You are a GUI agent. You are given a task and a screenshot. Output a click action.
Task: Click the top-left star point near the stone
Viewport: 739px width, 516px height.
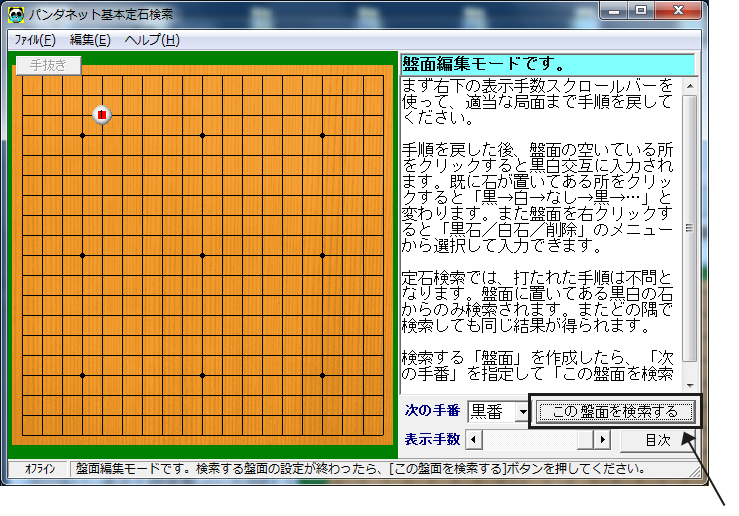82,135
